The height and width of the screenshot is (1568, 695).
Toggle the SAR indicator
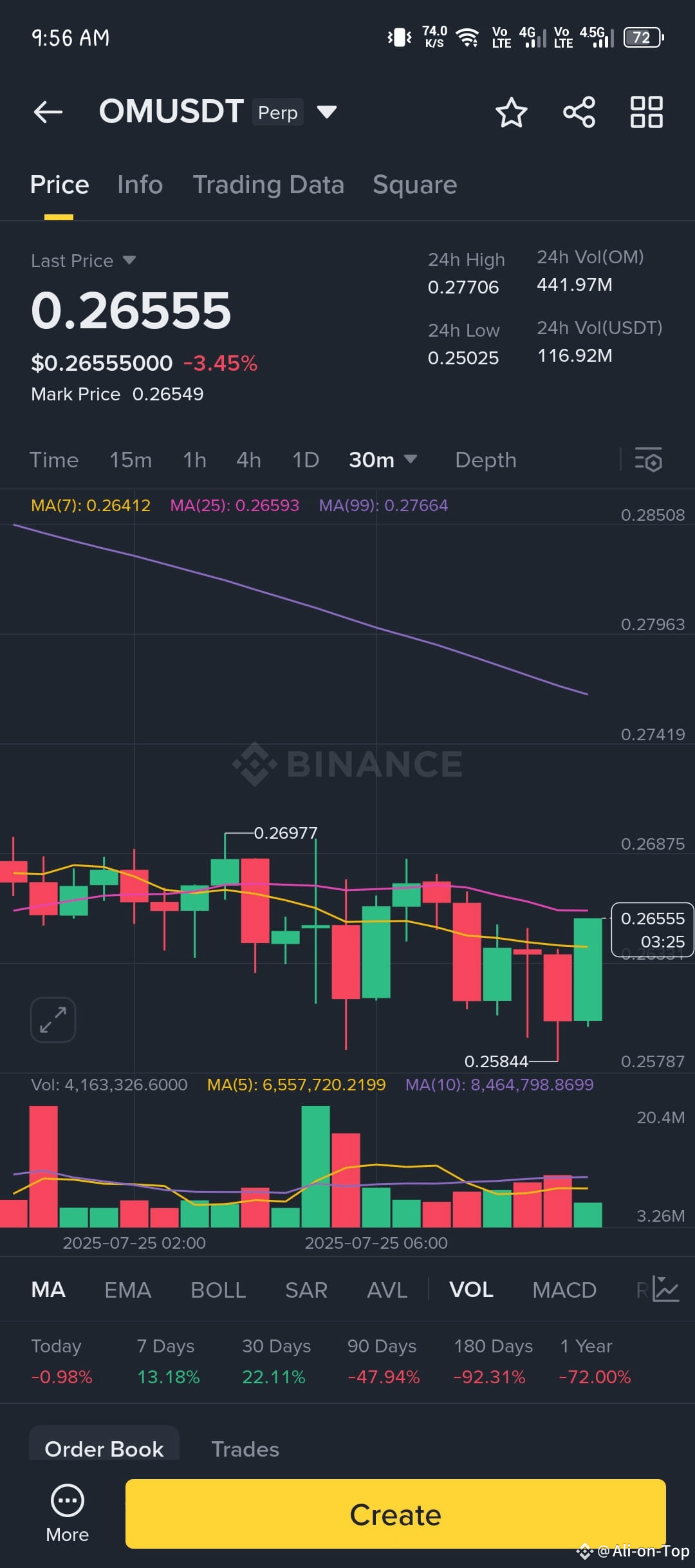tap(306, 1290)
